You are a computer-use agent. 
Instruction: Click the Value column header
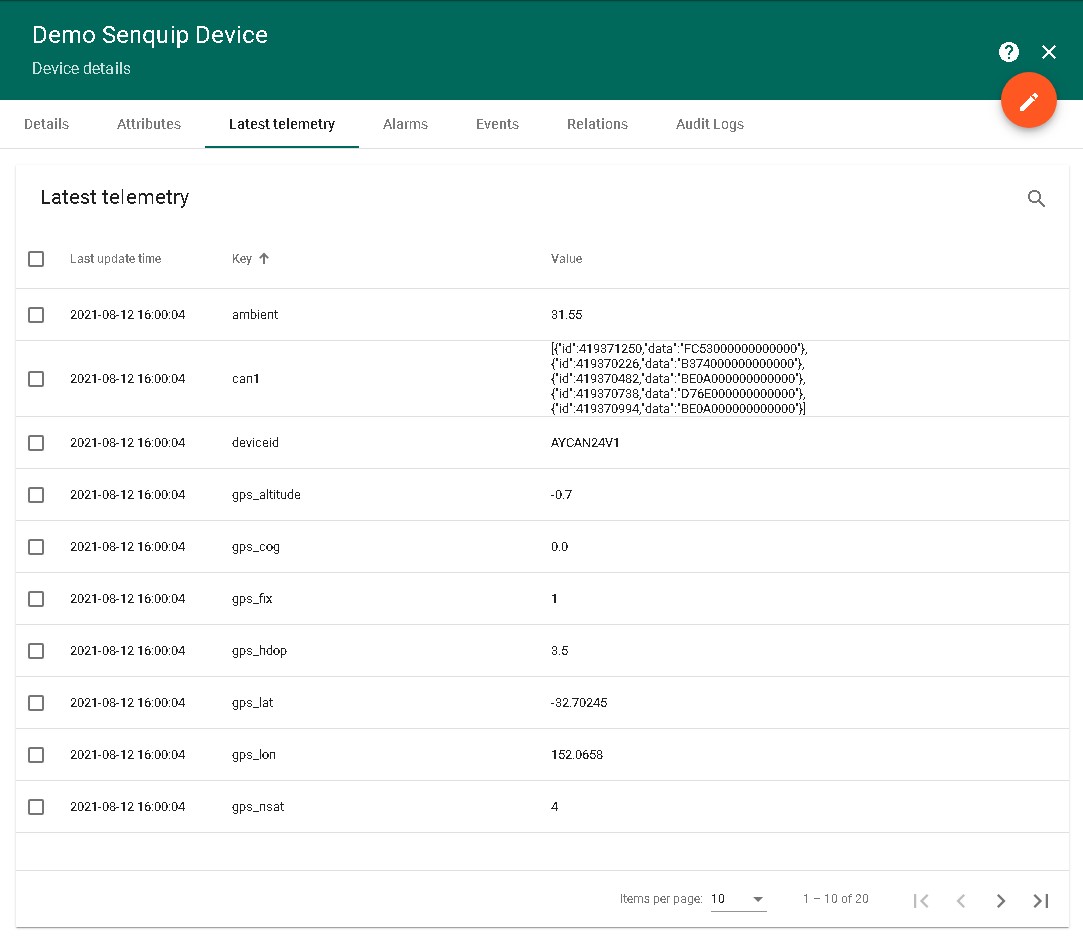(566, 259)
